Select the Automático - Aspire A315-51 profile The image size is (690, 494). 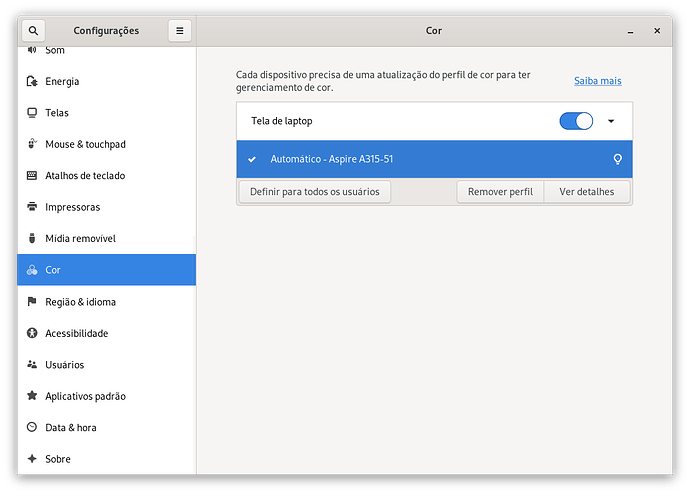tap(434, 159)
